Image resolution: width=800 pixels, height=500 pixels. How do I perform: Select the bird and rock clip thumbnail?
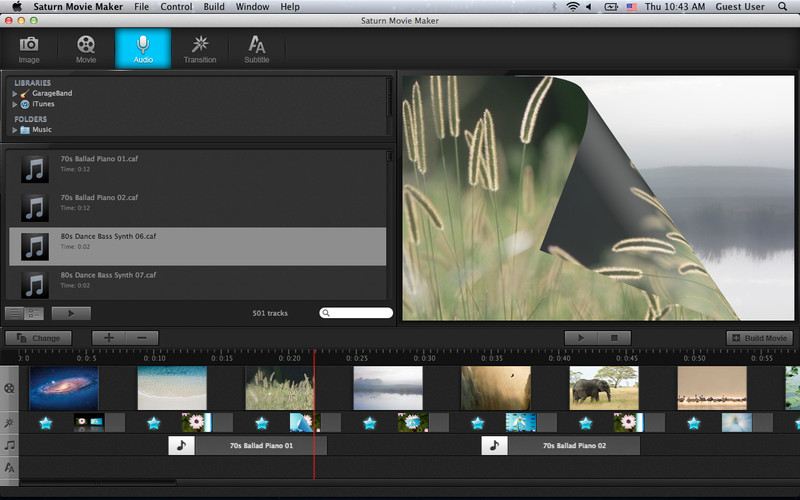pos(496,388)
